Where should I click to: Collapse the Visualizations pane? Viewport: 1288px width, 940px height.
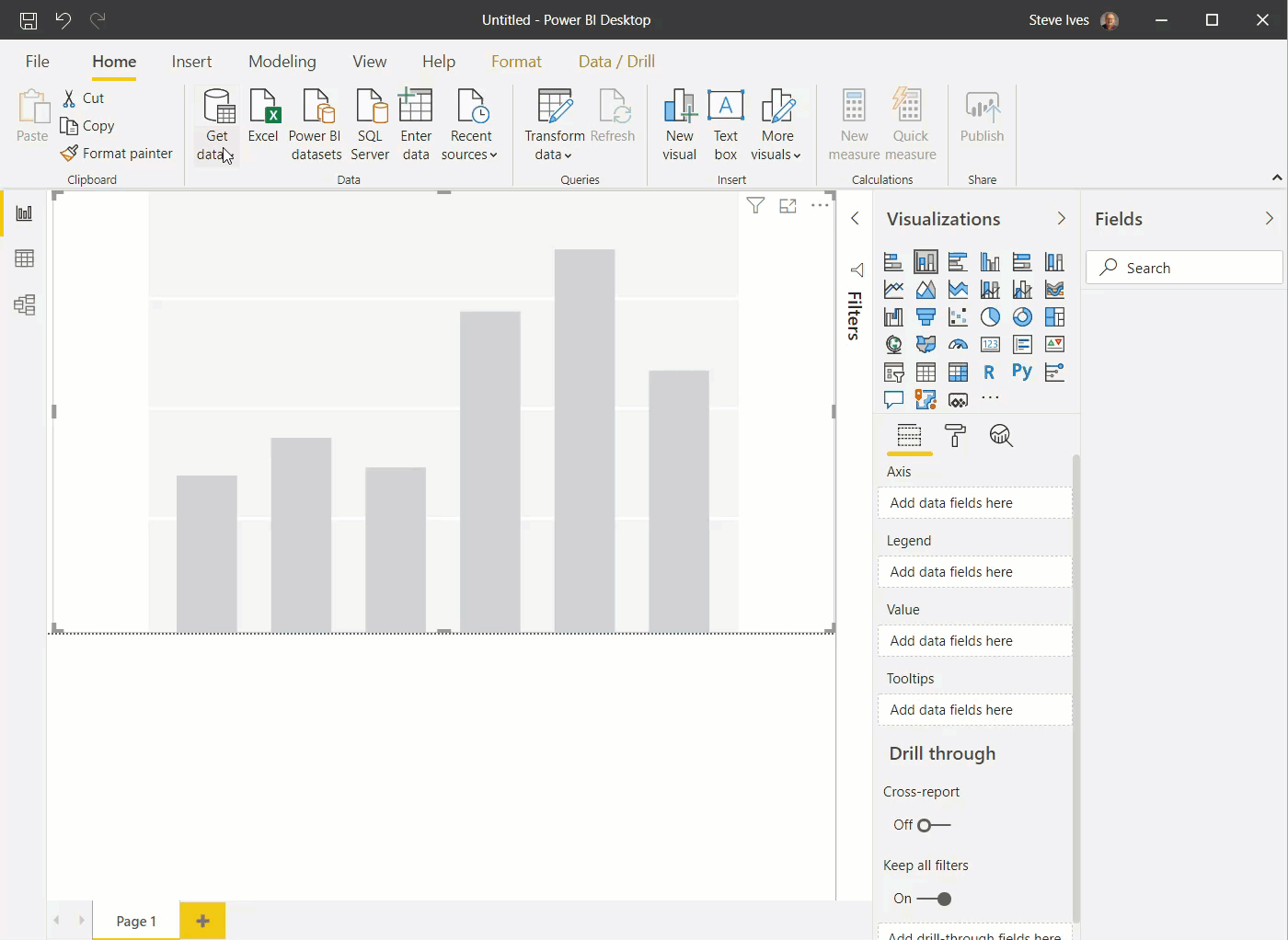[1061, 218]
